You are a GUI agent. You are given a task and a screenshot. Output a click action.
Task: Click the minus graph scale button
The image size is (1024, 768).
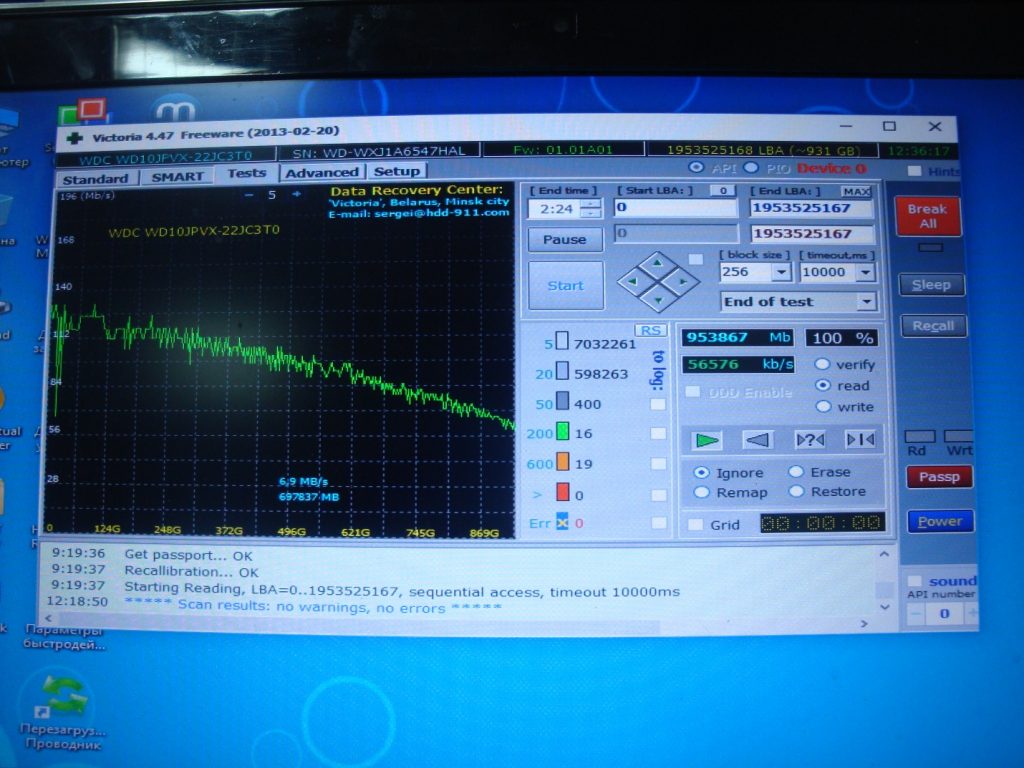click(x=249, y=195)
